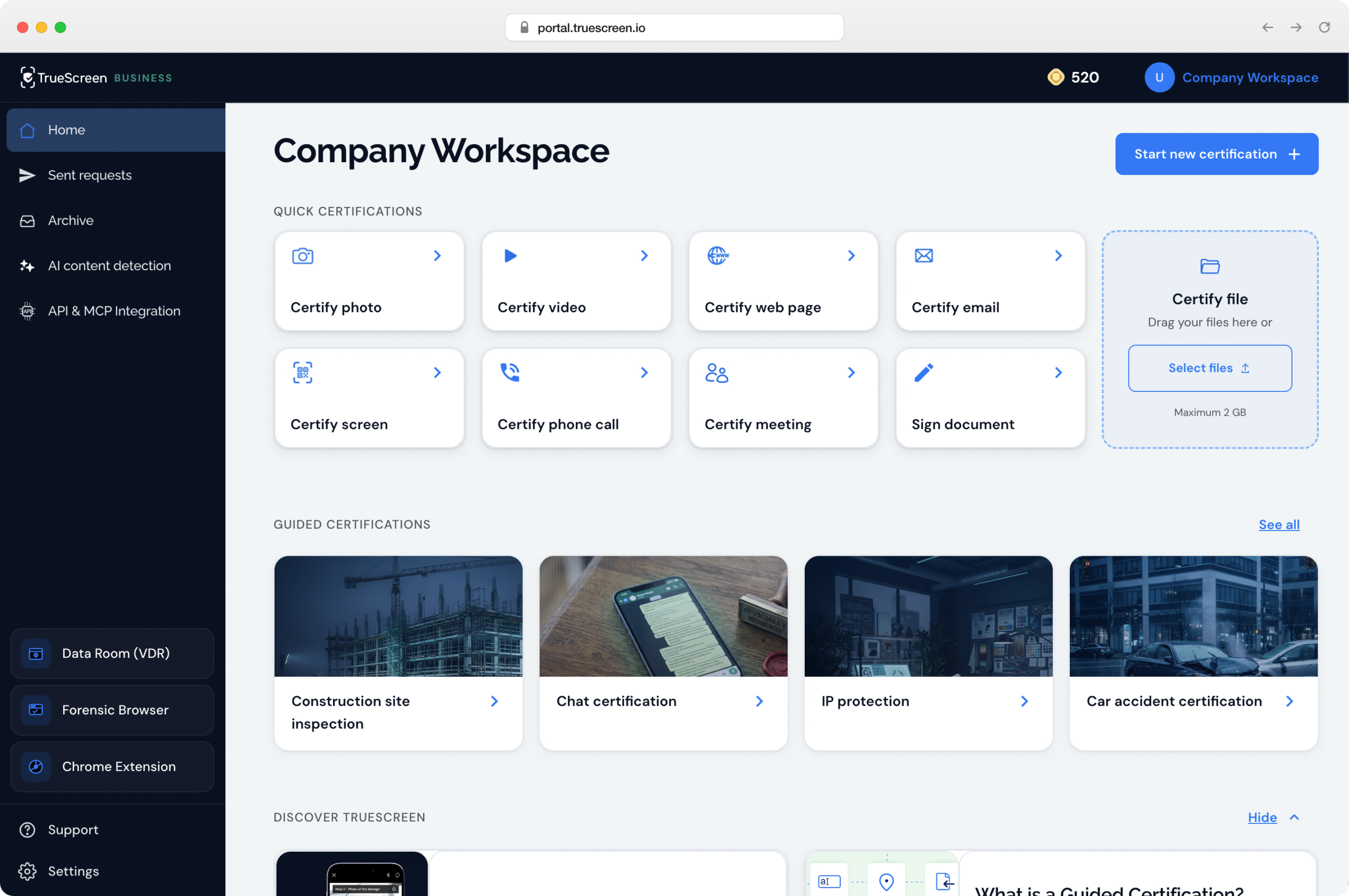Image resolution: width=1349 pixels, height=896 pixels.
Task: Click the play icon on Certify video
Action: pyautogui.click(x=510, y=255)
